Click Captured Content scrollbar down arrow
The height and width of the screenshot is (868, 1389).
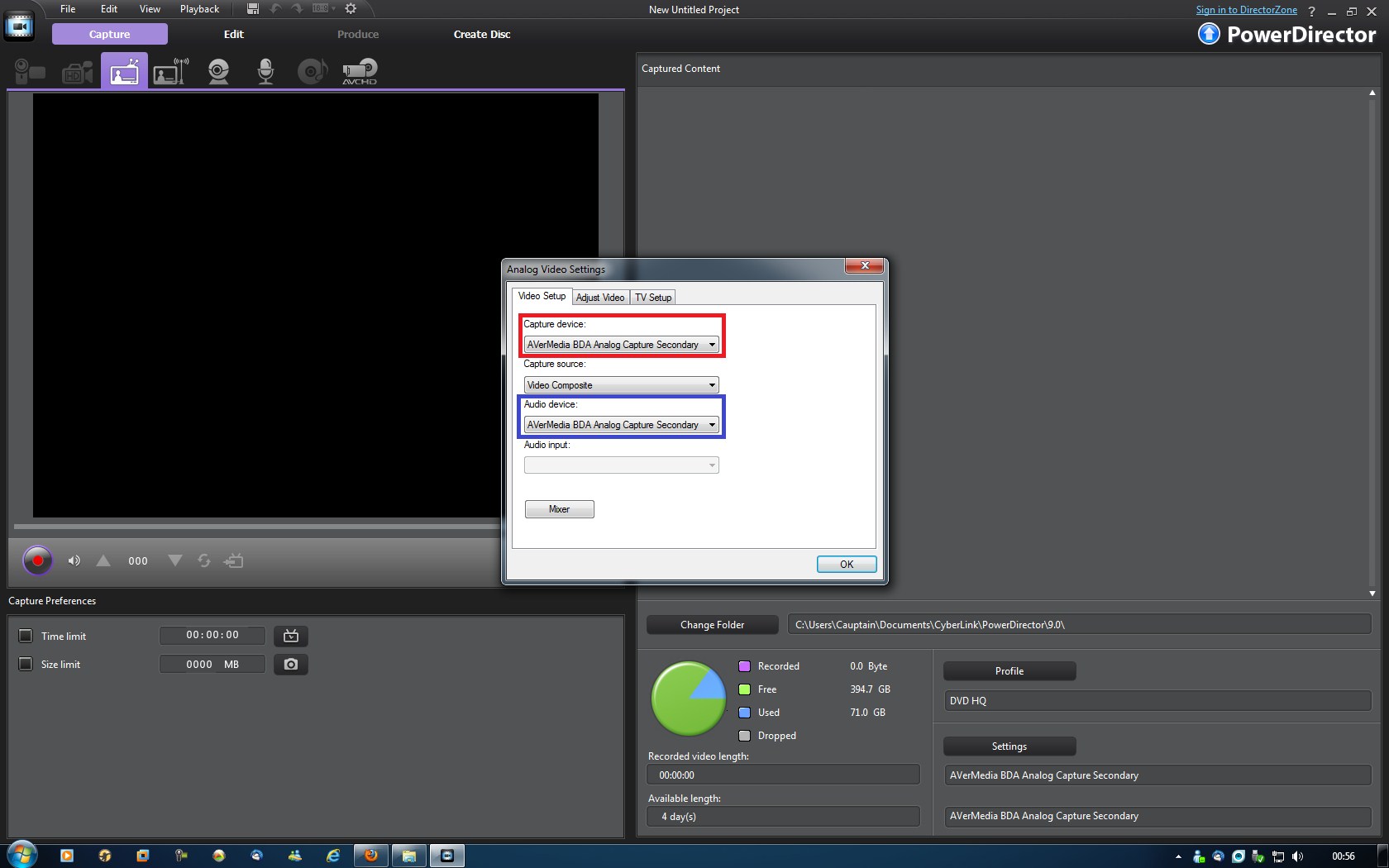point(1372,594)
